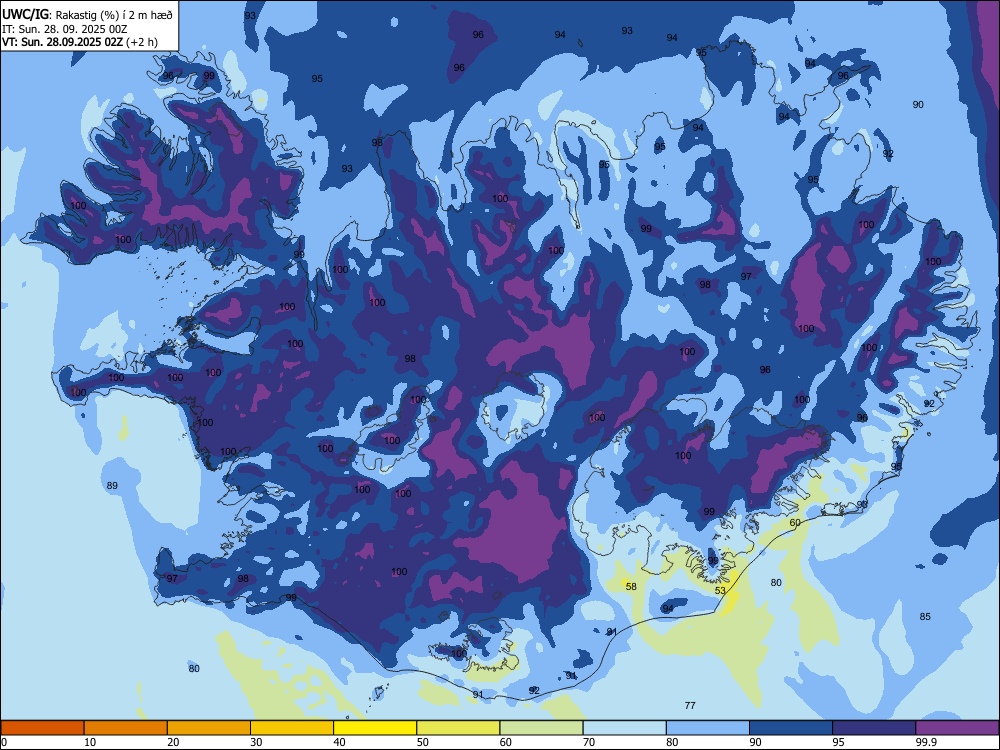
Task: Click the title 'UWC/IG: Rakastig (%) í 2 m hæð'
Action: coord(87,15)
